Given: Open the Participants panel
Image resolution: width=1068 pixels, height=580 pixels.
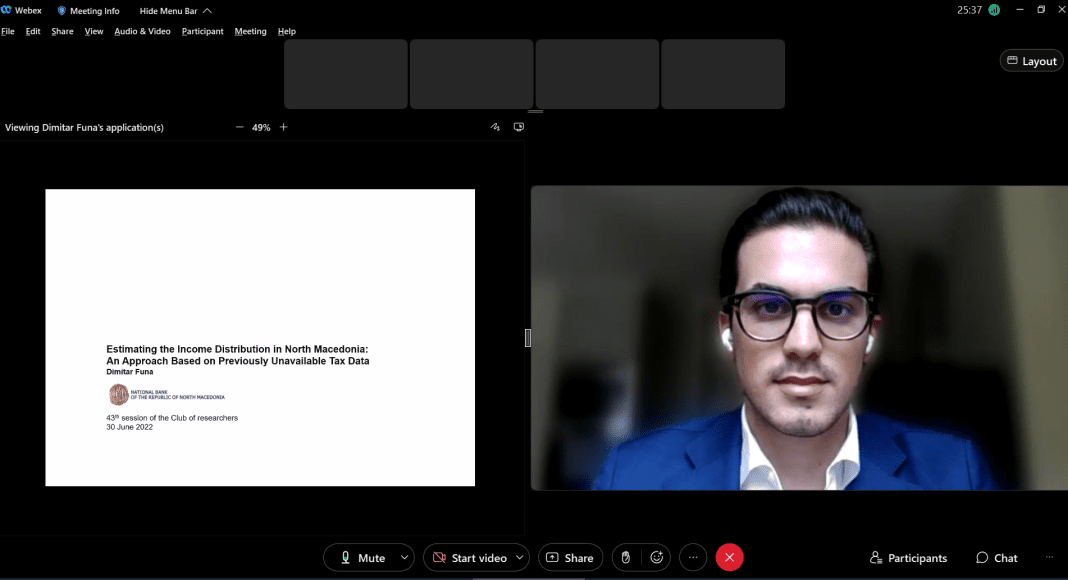Looking at the screenshot, I should [x=908, y=558].
